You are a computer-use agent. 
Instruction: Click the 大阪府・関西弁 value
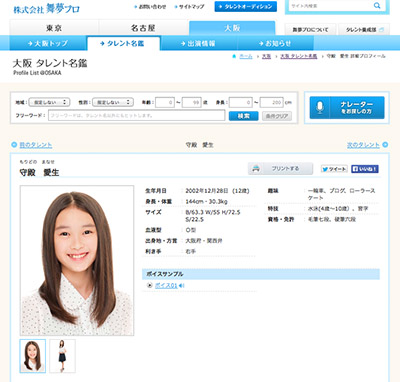(204, 241)
